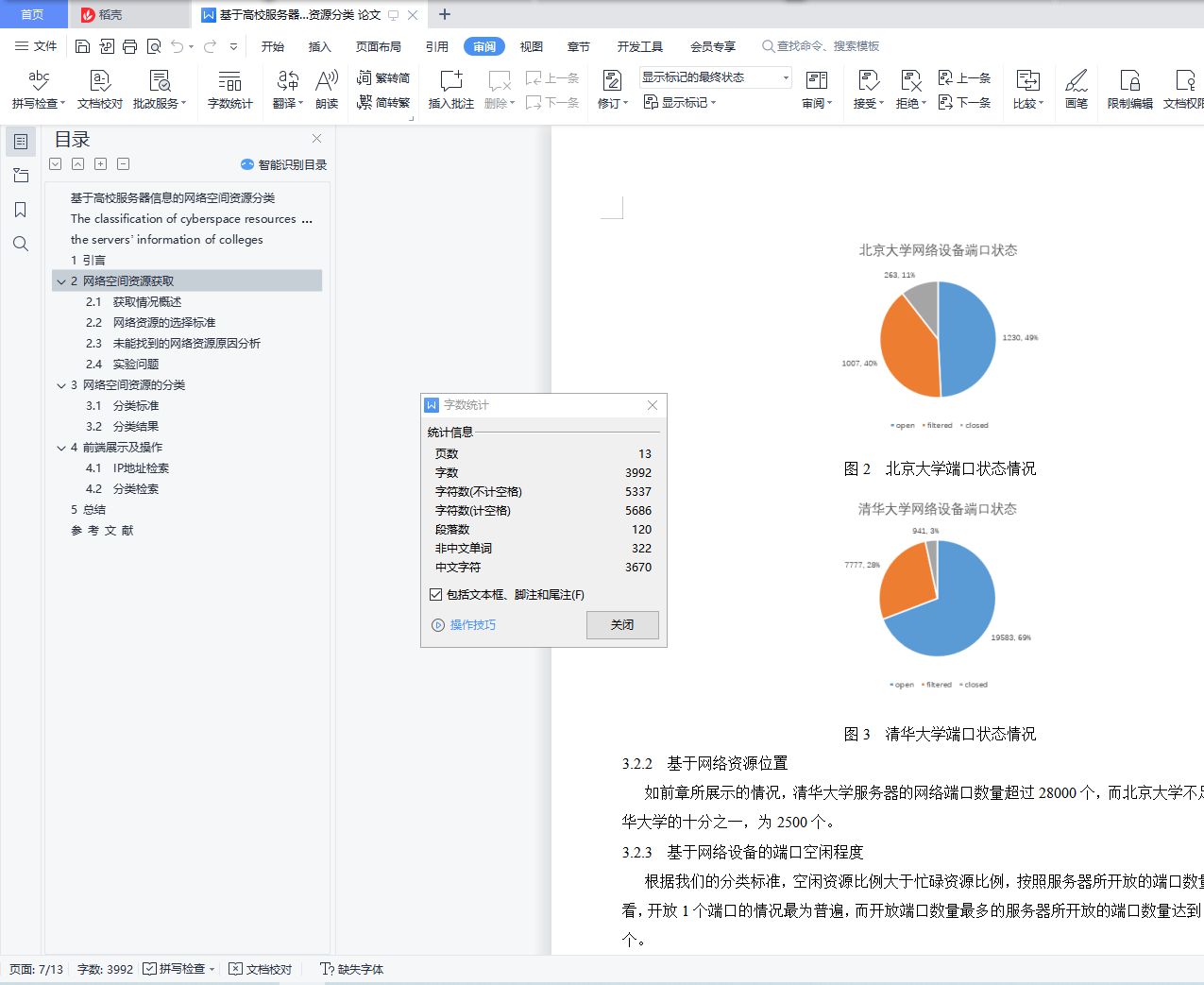Close the 字数统计 dialog with X
Viewport: 1204px width, 985px height.
[x=653, y=405]
